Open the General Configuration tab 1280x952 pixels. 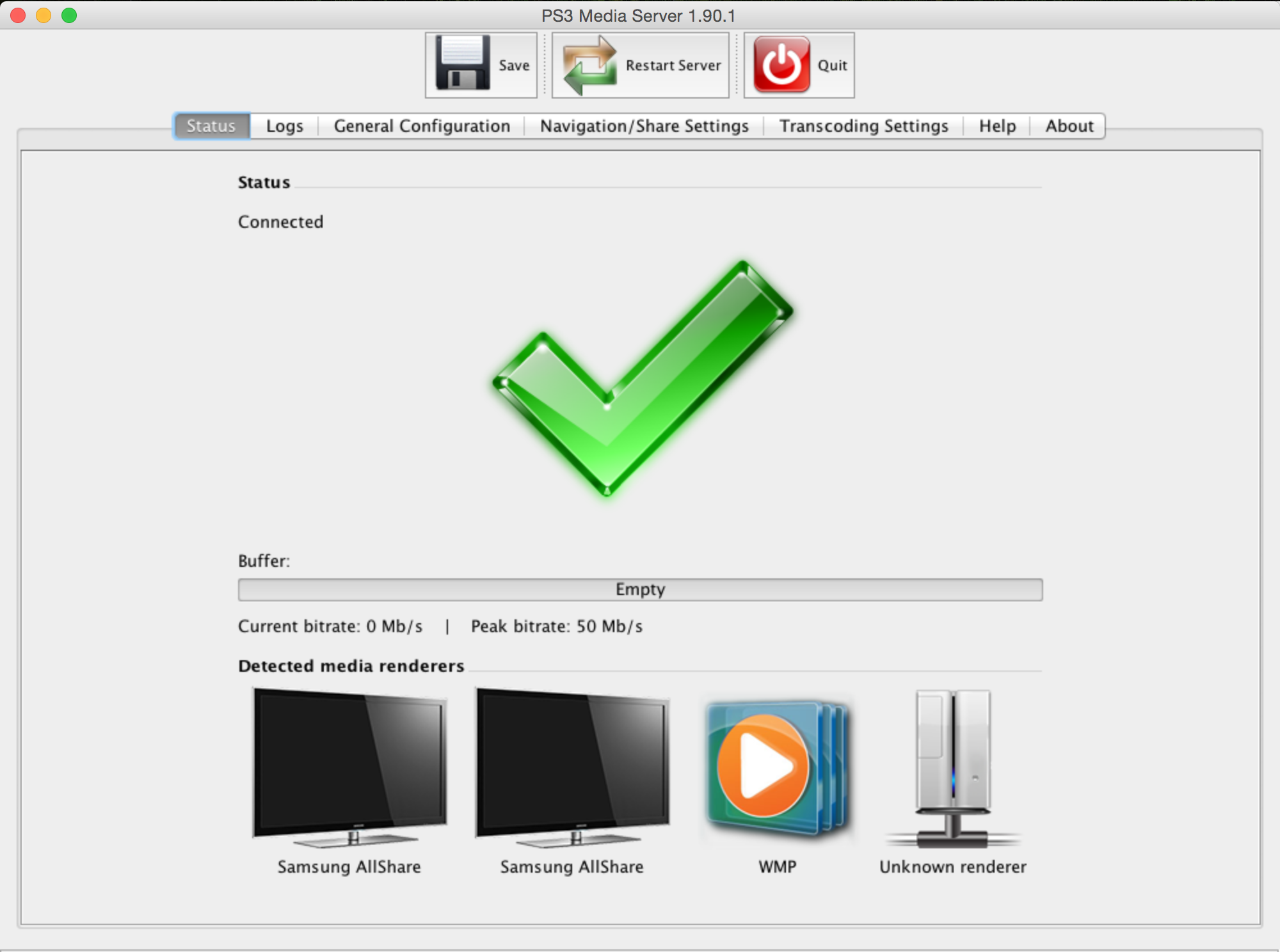point(422,126)
